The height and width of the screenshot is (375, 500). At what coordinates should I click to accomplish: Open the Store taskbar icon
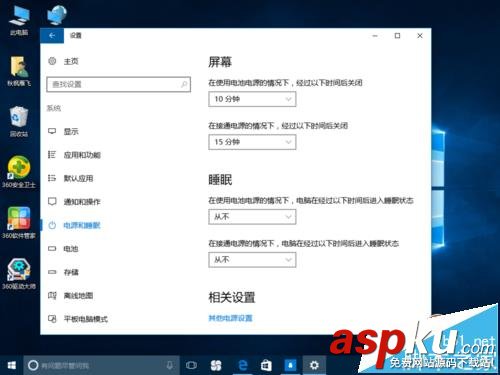coord(266,365)
